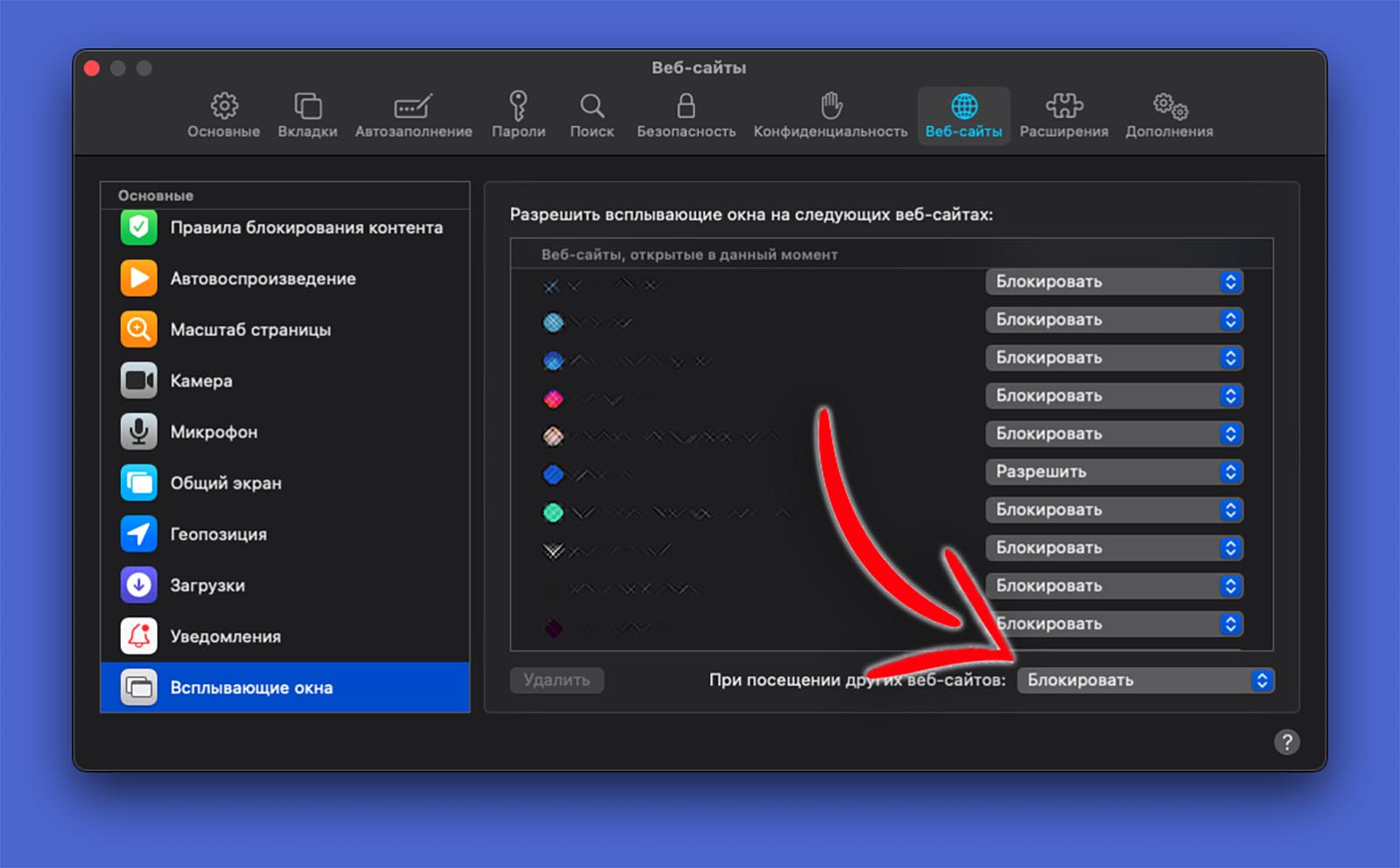This screenshot has width=1400, height=868.
Task: Open the Вкладки tabs preferences icon
Action: tap(307, 107)
